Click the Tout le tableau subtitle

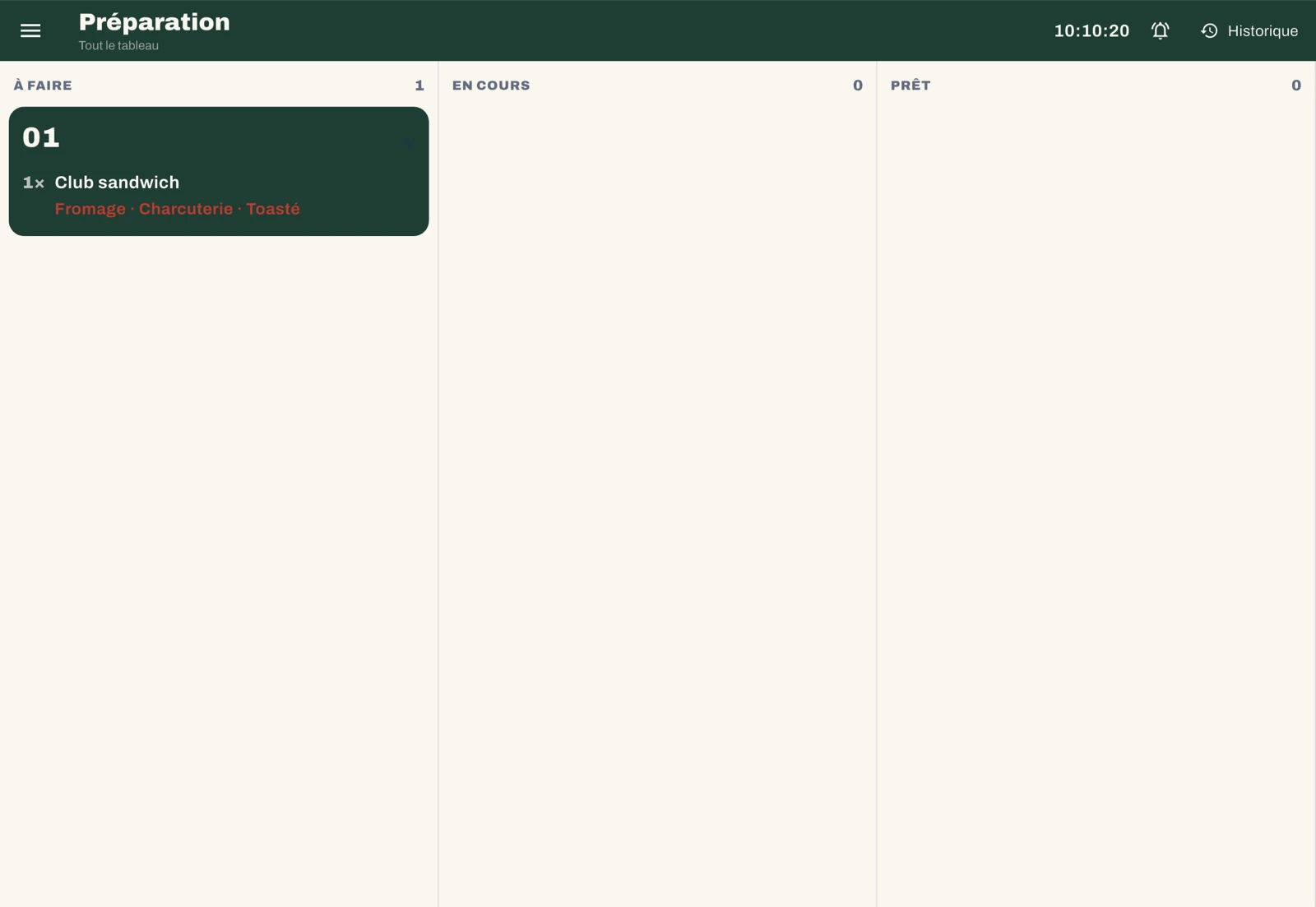pyautogui.click(x=118, y=46)
